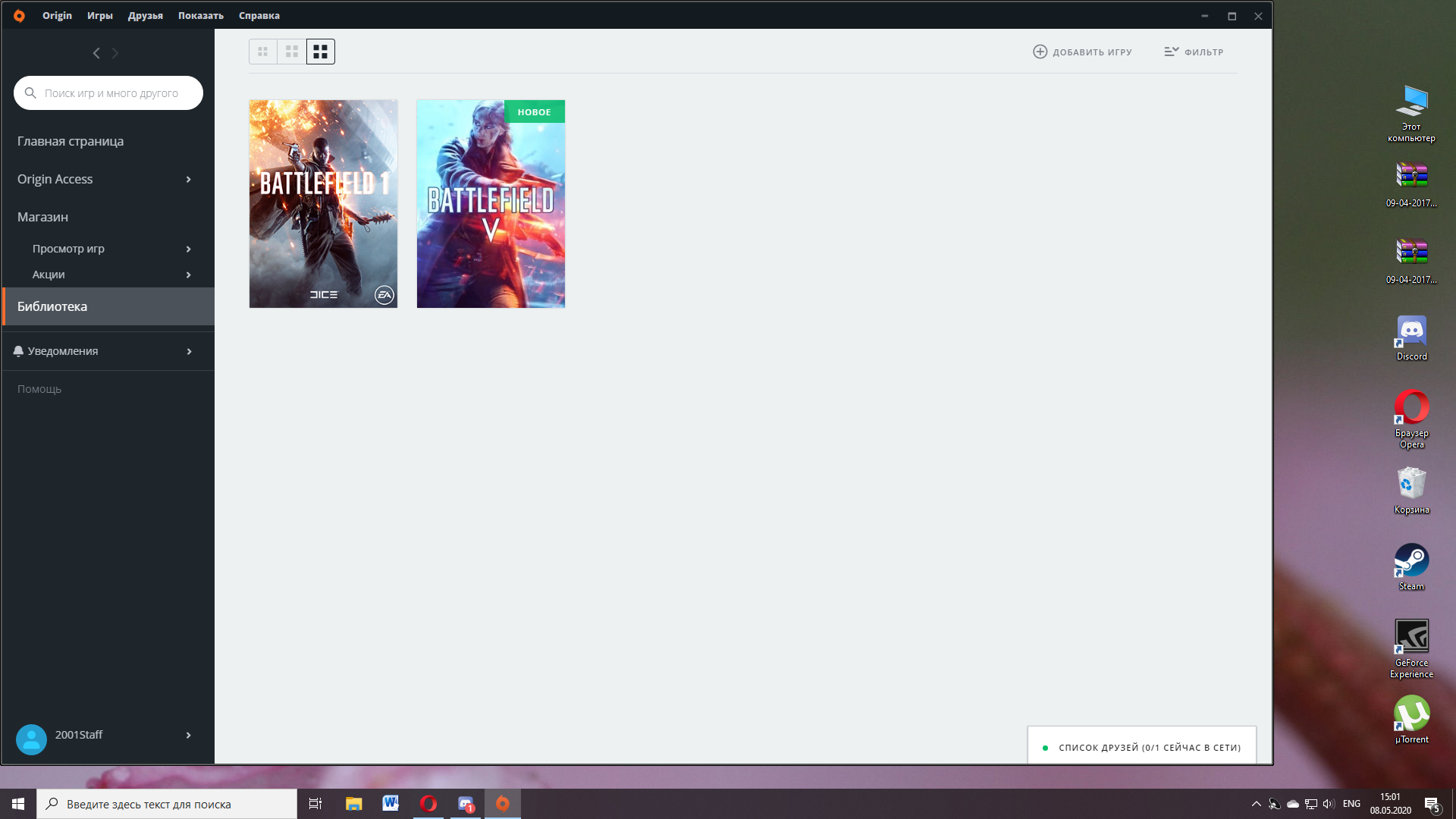Show hidden system tray icons
The width and height of the screenshot is (1456, 819).
click(x=1257, y=804)
